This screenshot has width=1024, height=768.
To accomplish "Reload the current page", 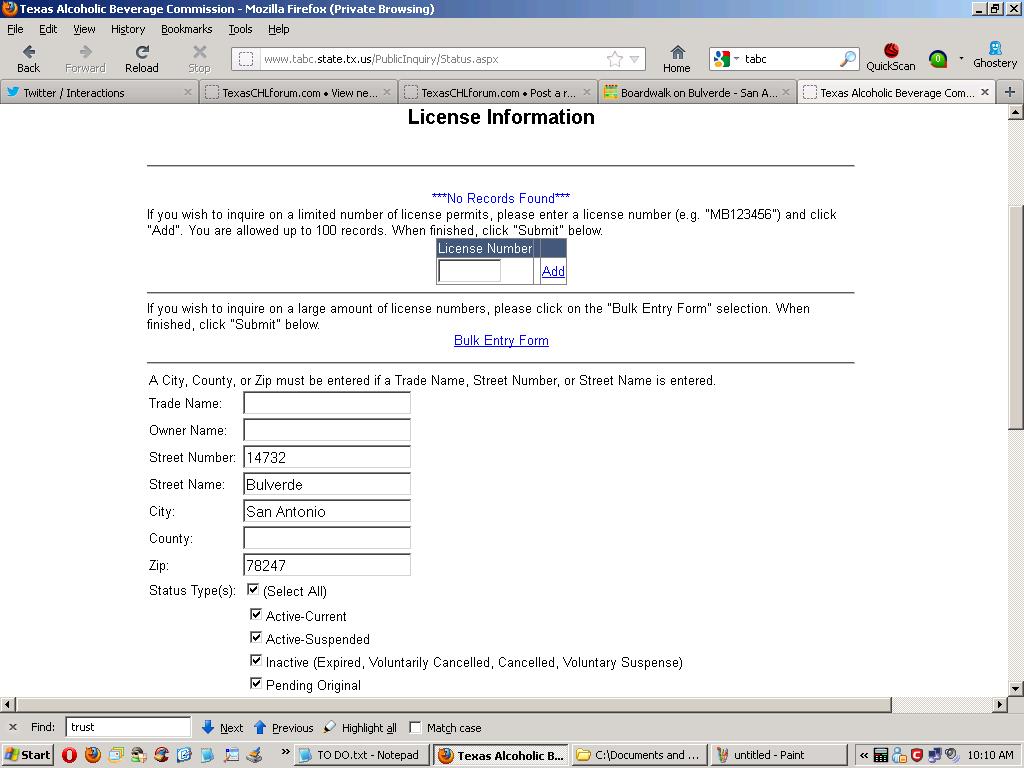I will [142, 53].
